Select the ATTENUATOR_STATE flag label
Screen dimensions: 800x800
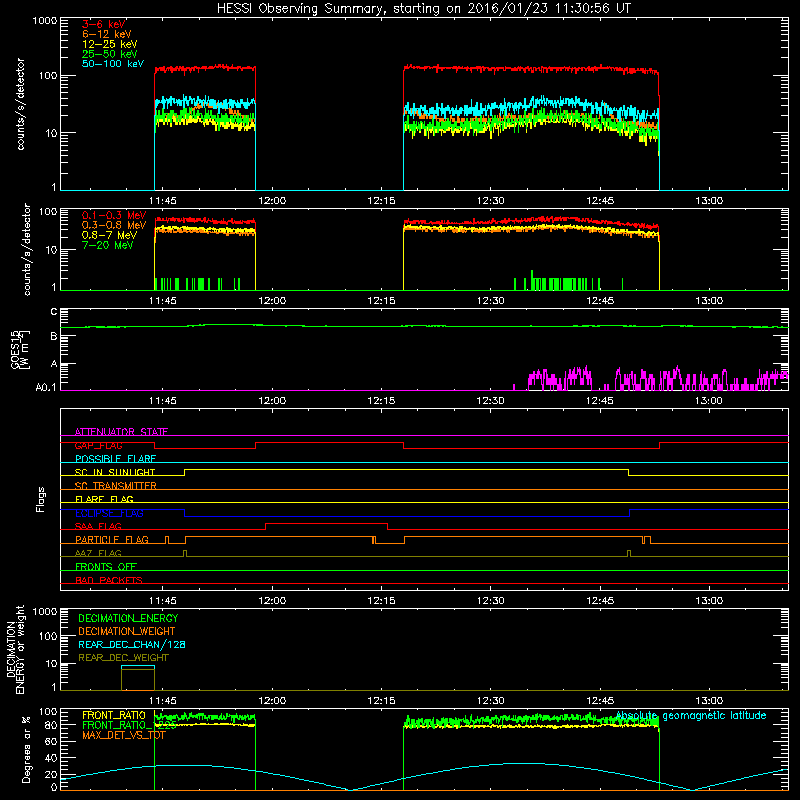(x=121, y=432)
